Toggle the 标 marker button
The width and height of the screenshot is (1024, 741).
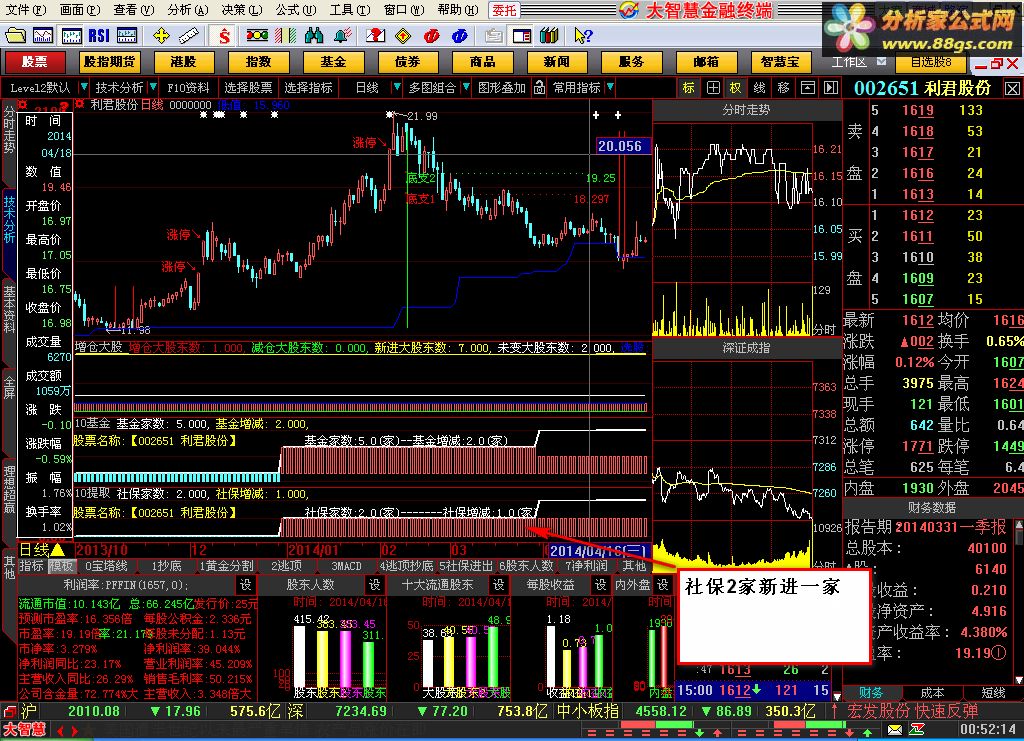tap(689, 87)
